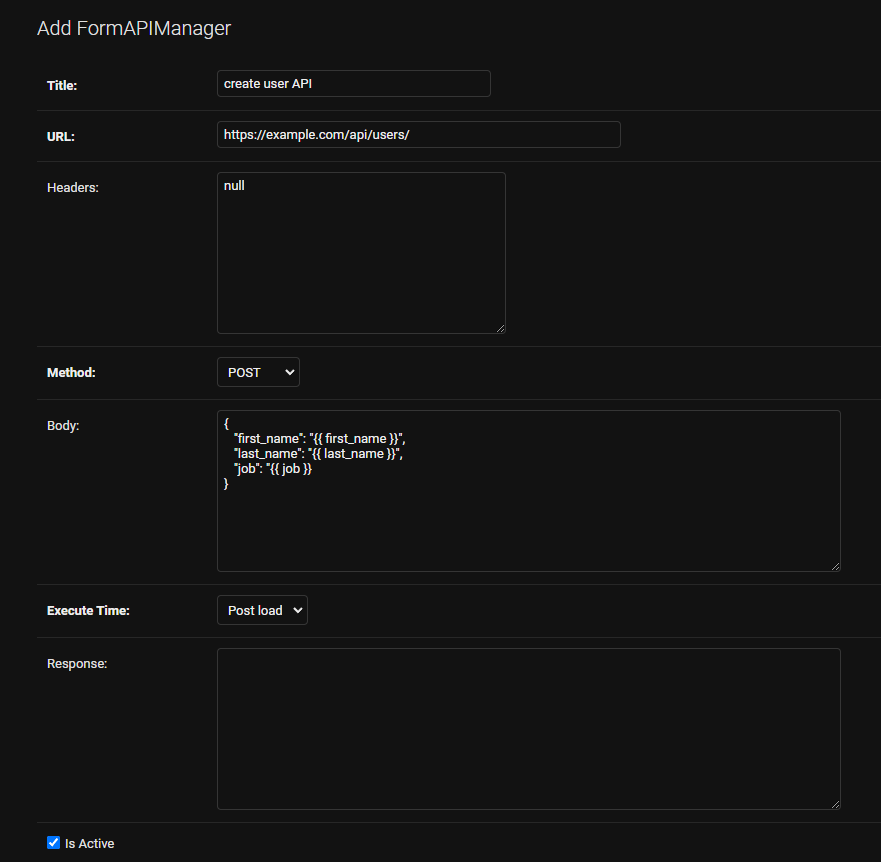
Task: Click inside the Response textarea
Action: click(x=529, y=729)
